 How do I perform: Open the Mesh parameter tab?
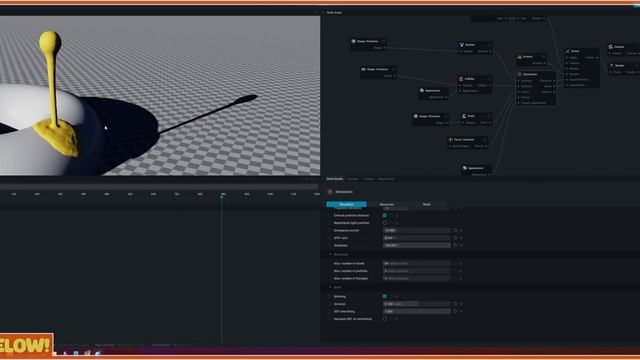(x=427, y=204)
